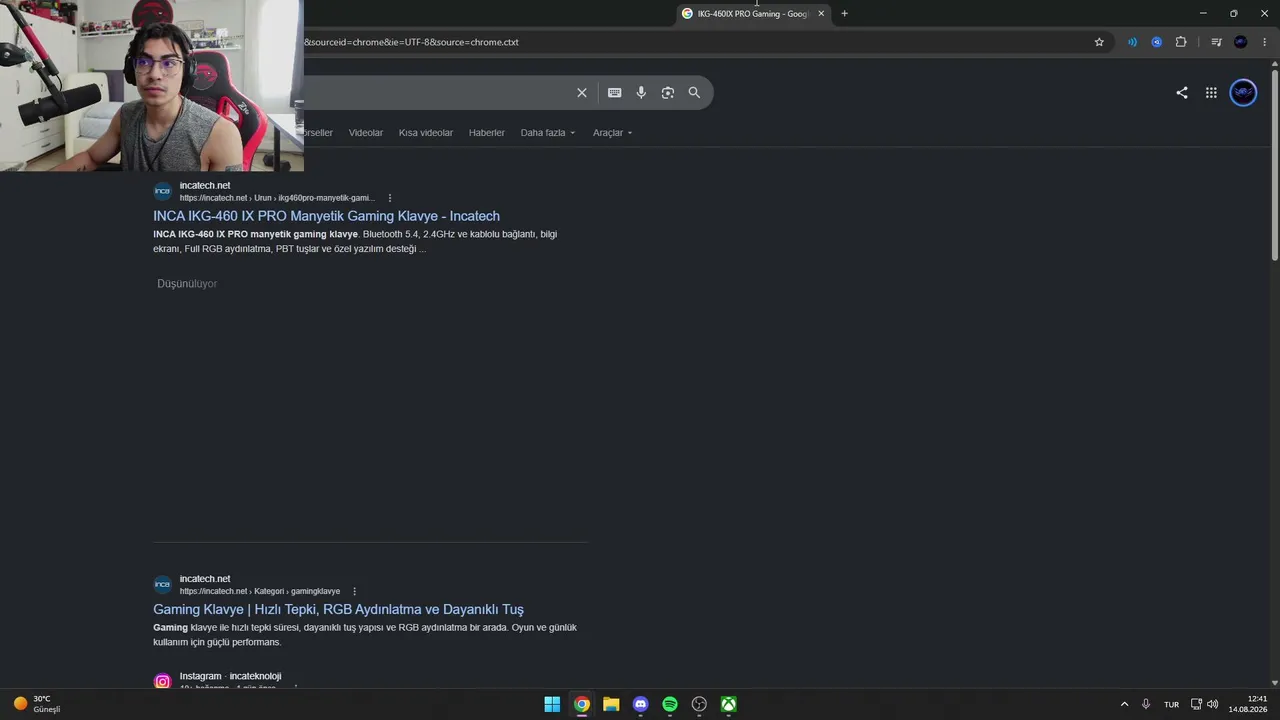Click the TUR language indicator
Viewport: 1280px width, 720px height.
pos(1171,704)
